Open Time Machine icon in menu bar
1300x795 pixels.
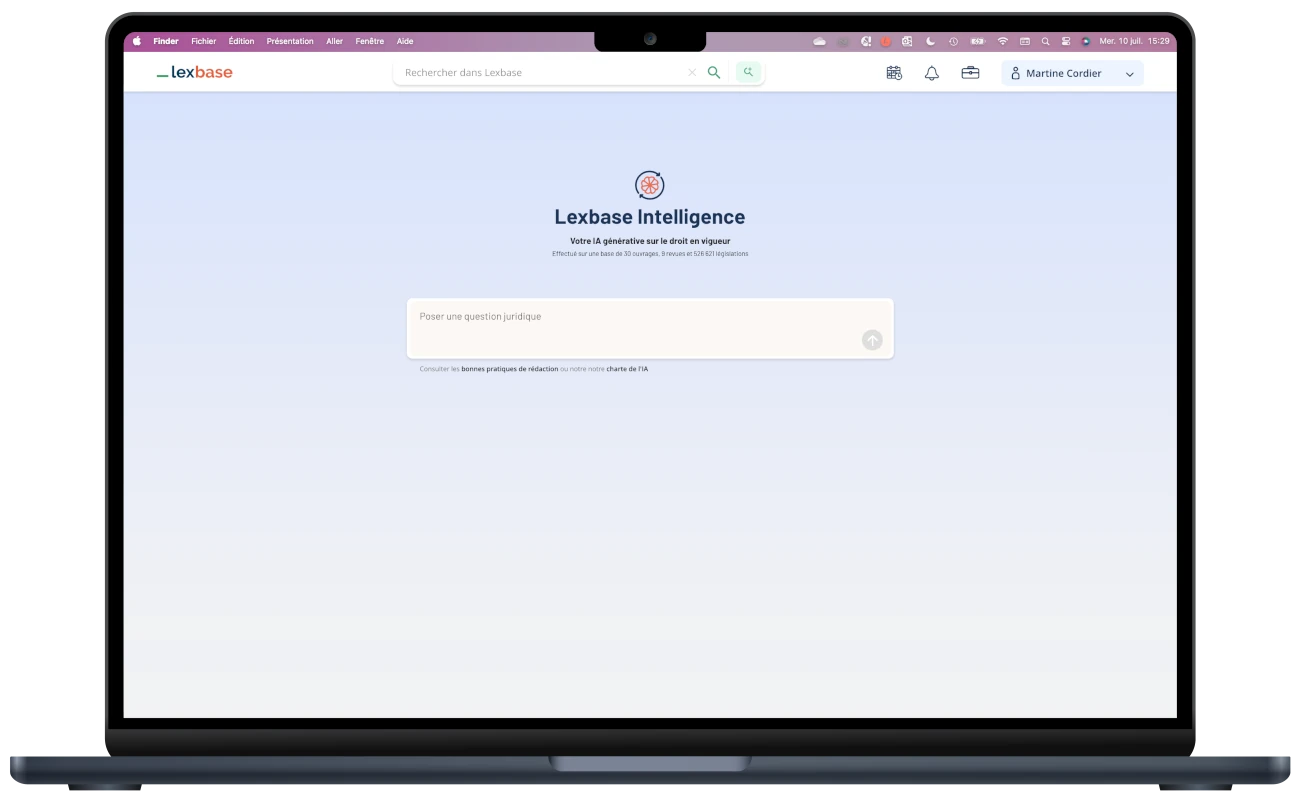(x=953, y=41)
